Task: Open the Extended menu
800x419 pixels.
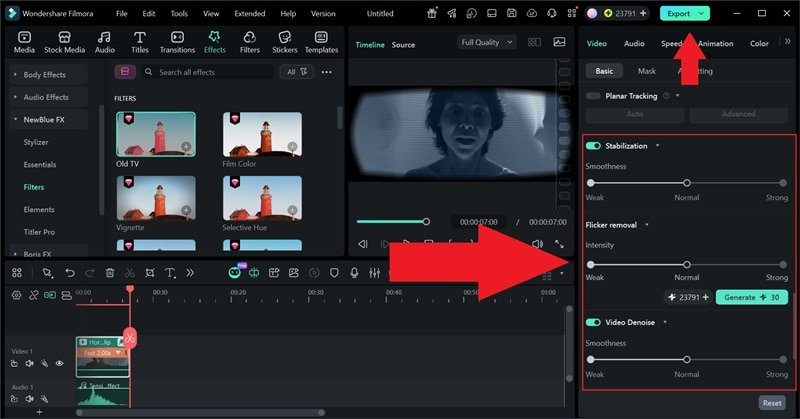Action: tap(249, 14)
